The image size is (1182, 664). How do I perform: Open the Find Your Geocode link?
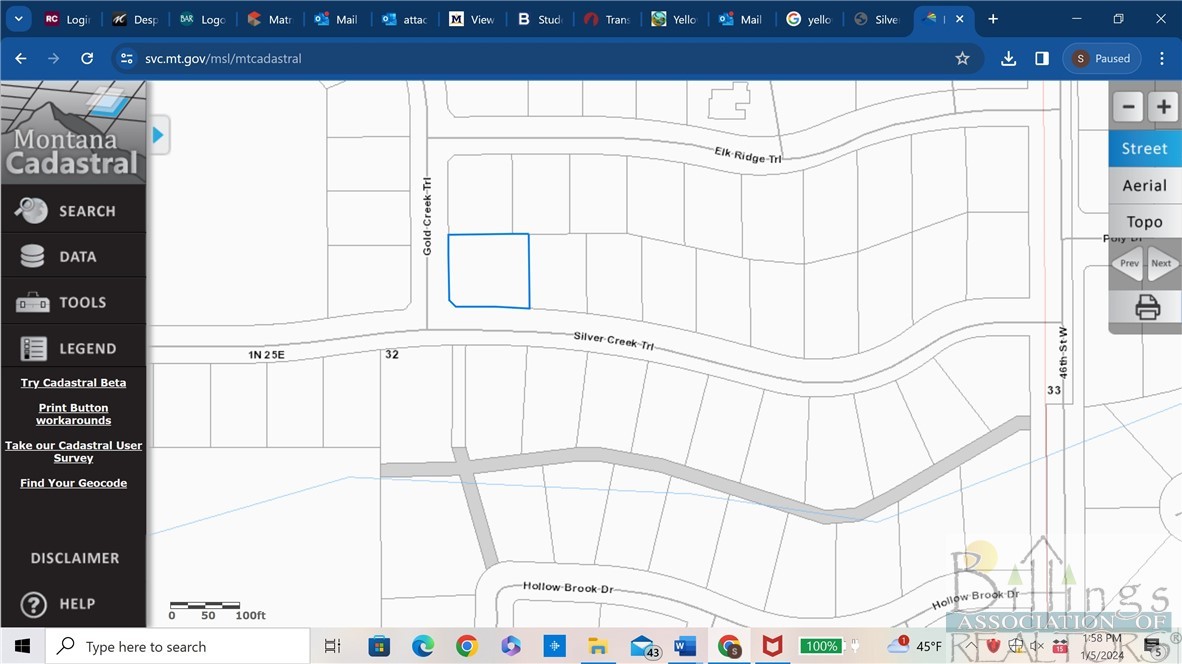click(73, 483)
